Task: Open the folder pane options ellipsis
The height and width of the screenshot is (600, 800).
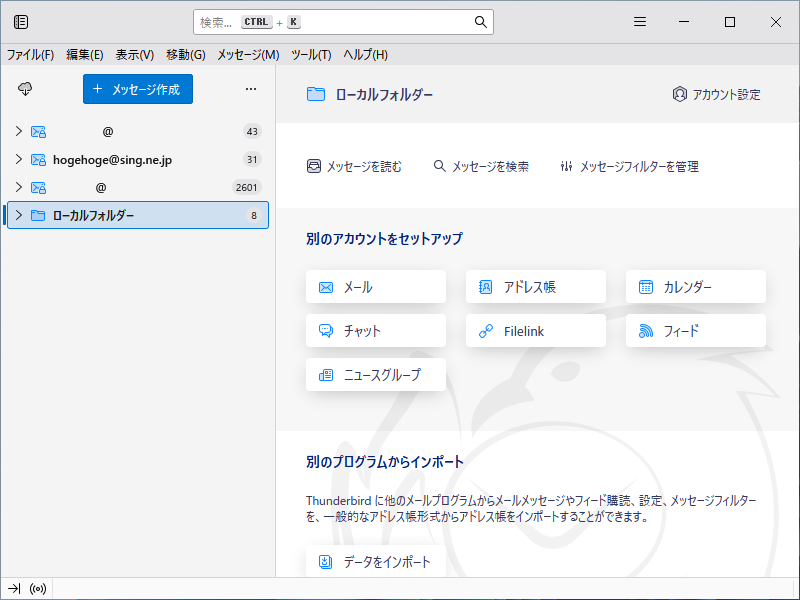Action: [251, 89]
